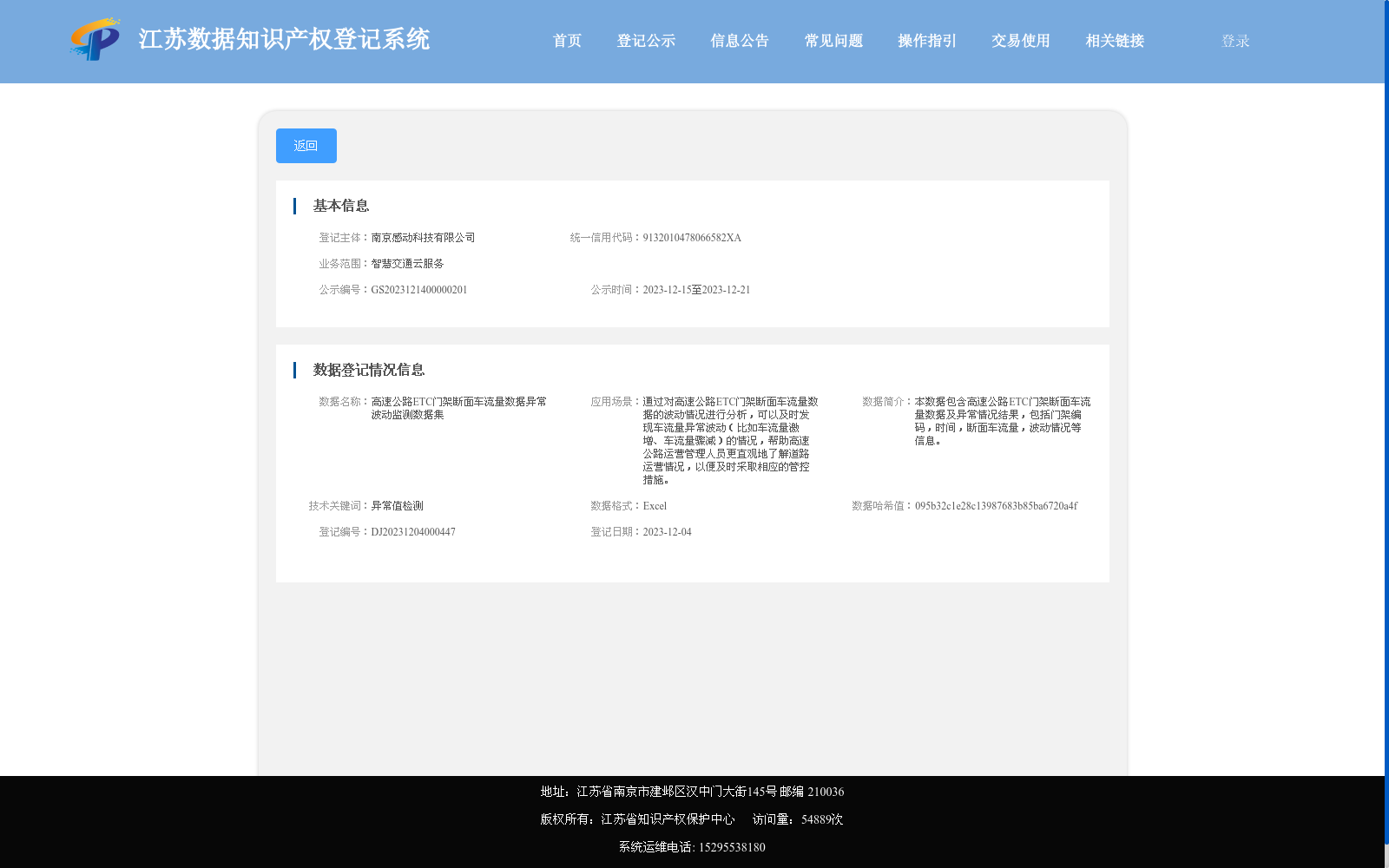Viewport: 1389px width, 868px height.
Task: Click the 登录 login link
Action: click(x=1235, y=41)
